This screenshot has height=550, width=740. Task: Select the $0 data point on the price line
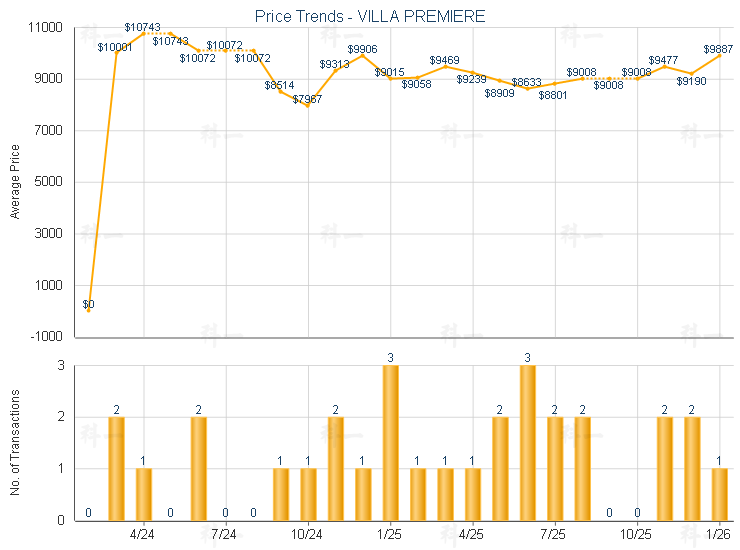[x=89, y=311]
